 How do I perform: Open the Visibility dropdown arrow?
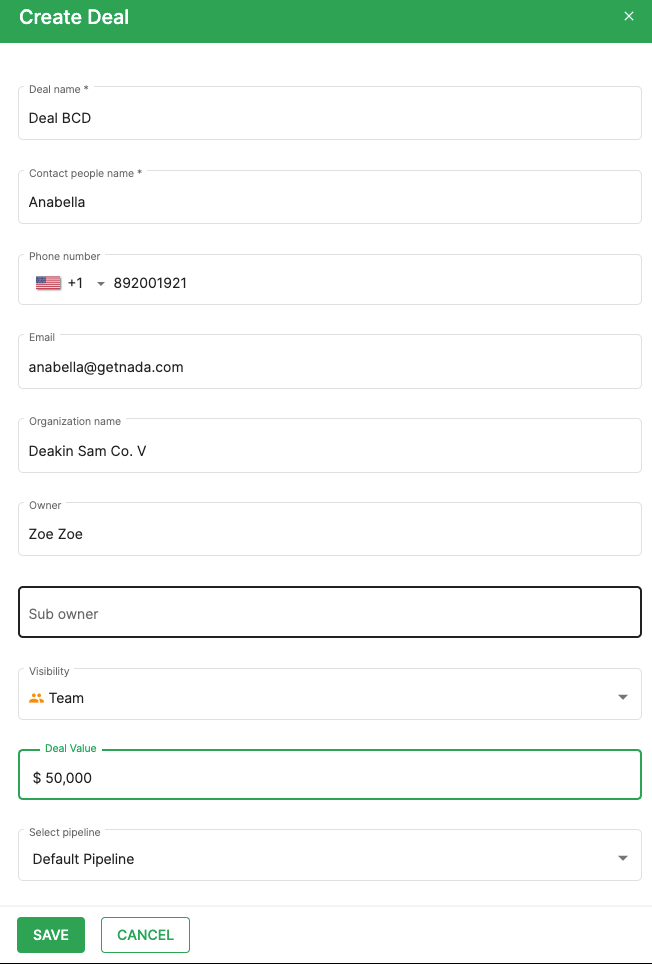pyautogui.click(x=623, y=697)
